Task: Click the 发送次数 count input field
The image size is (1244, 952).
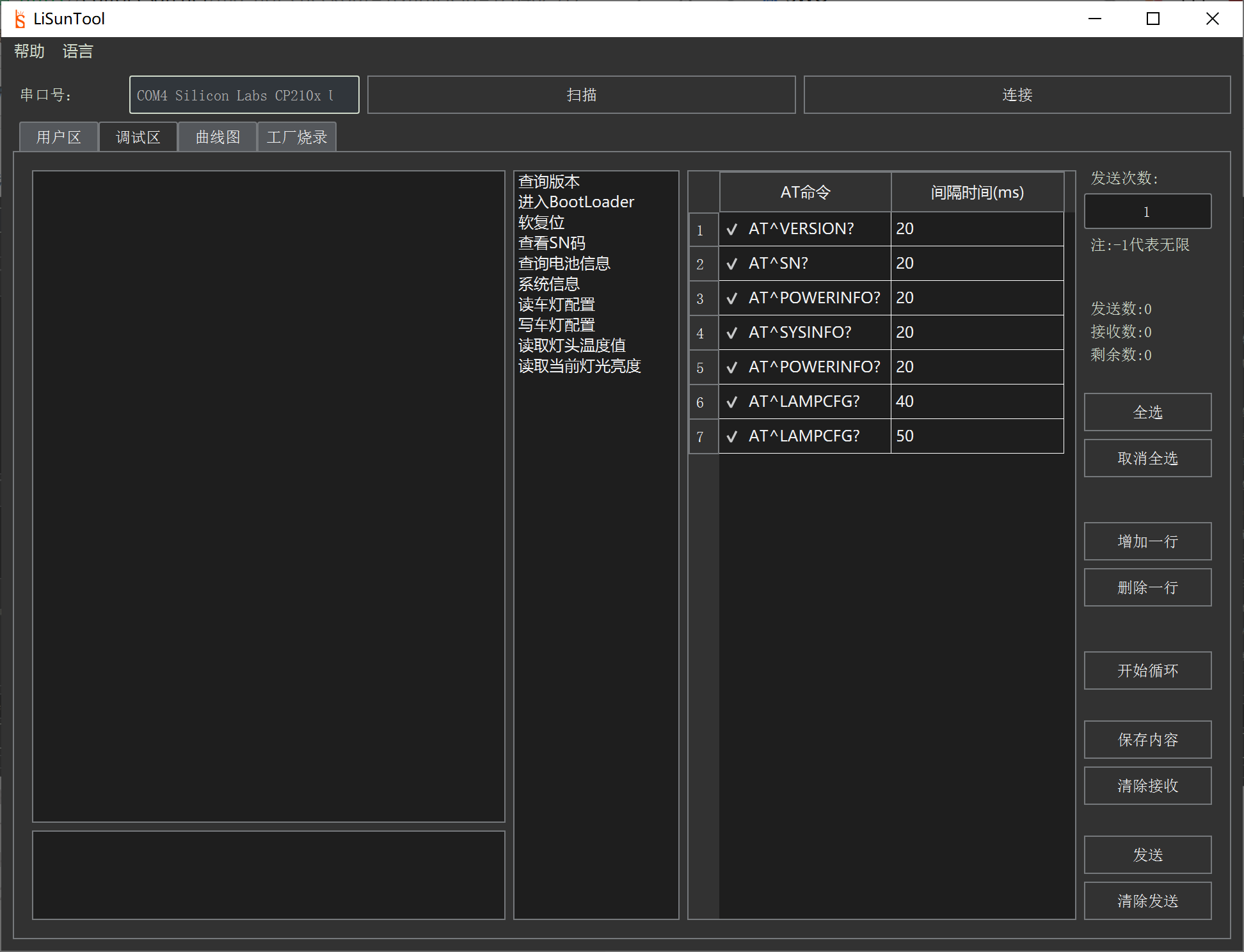Action: pyautogui.click(x=1147, y=212)
